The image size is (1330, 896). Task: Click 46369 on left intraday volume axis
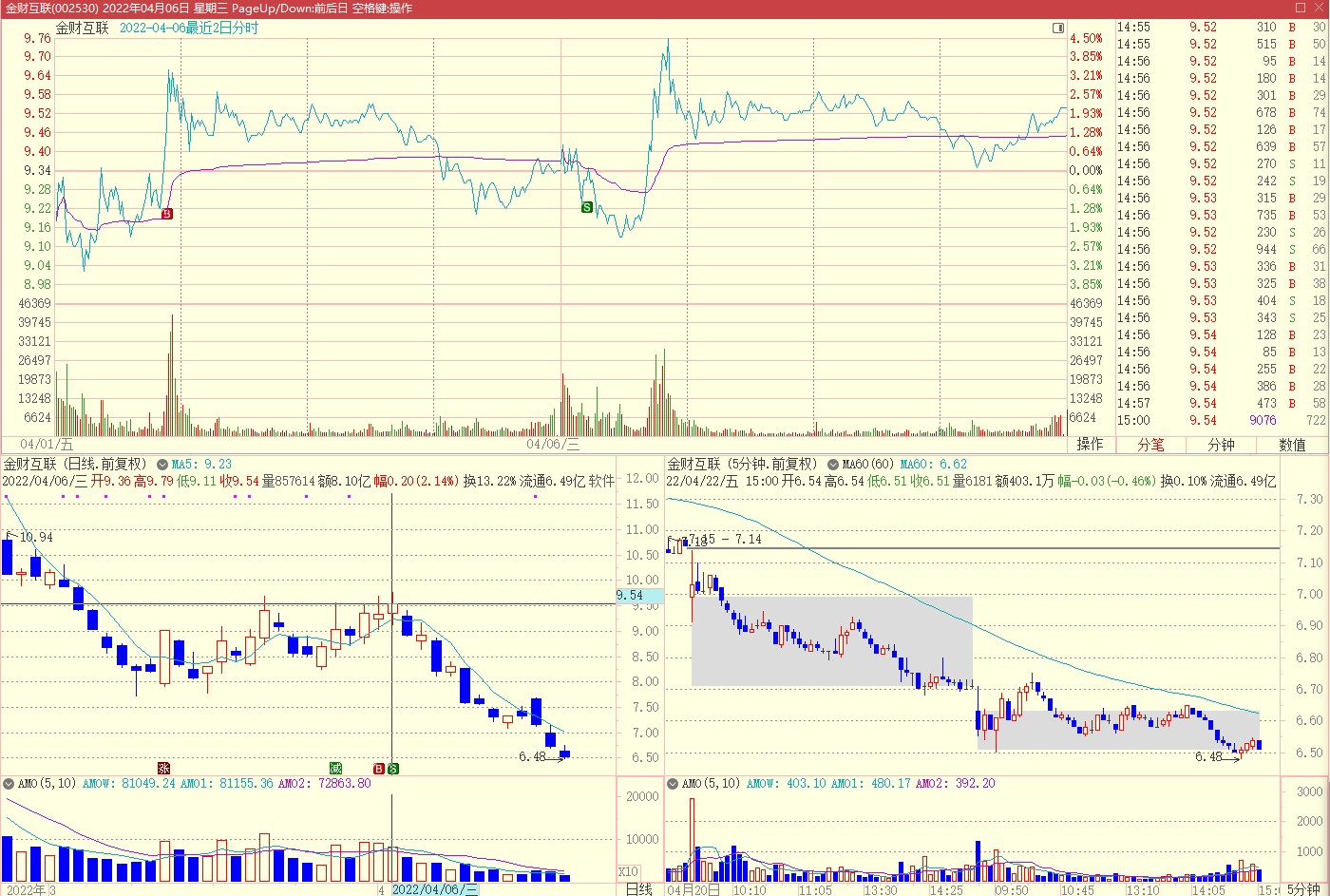35,304
